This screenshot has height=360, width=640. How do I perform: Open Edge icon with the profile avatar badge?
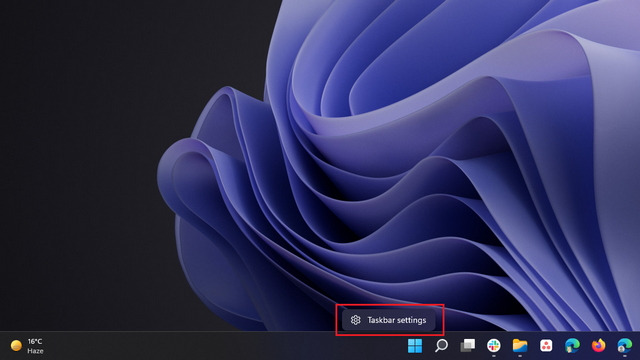[x=624, y=346]
